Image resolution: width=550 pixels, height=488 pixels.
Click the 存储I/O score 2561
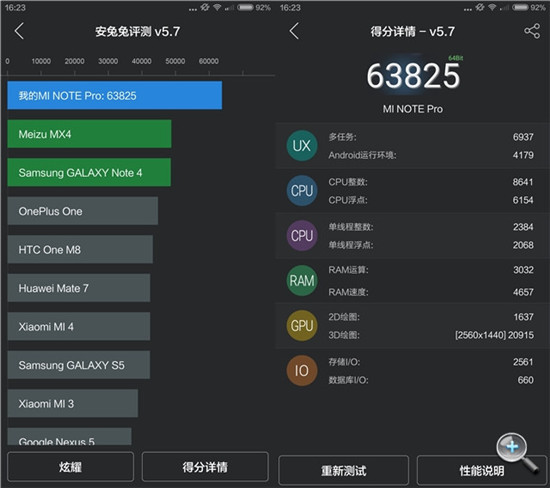point(523,362)
